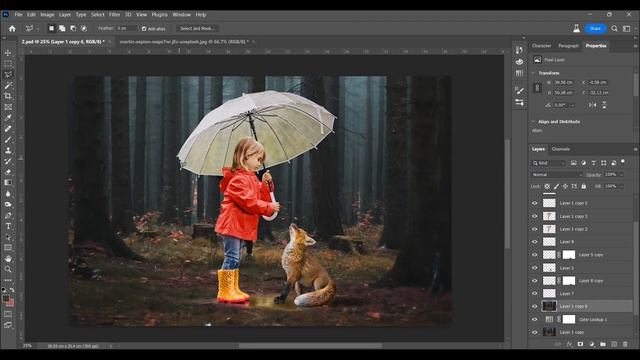Collapse the Align and Distribute section
The width and height of the screenshot is (640, 360).
tap(533, 122)
